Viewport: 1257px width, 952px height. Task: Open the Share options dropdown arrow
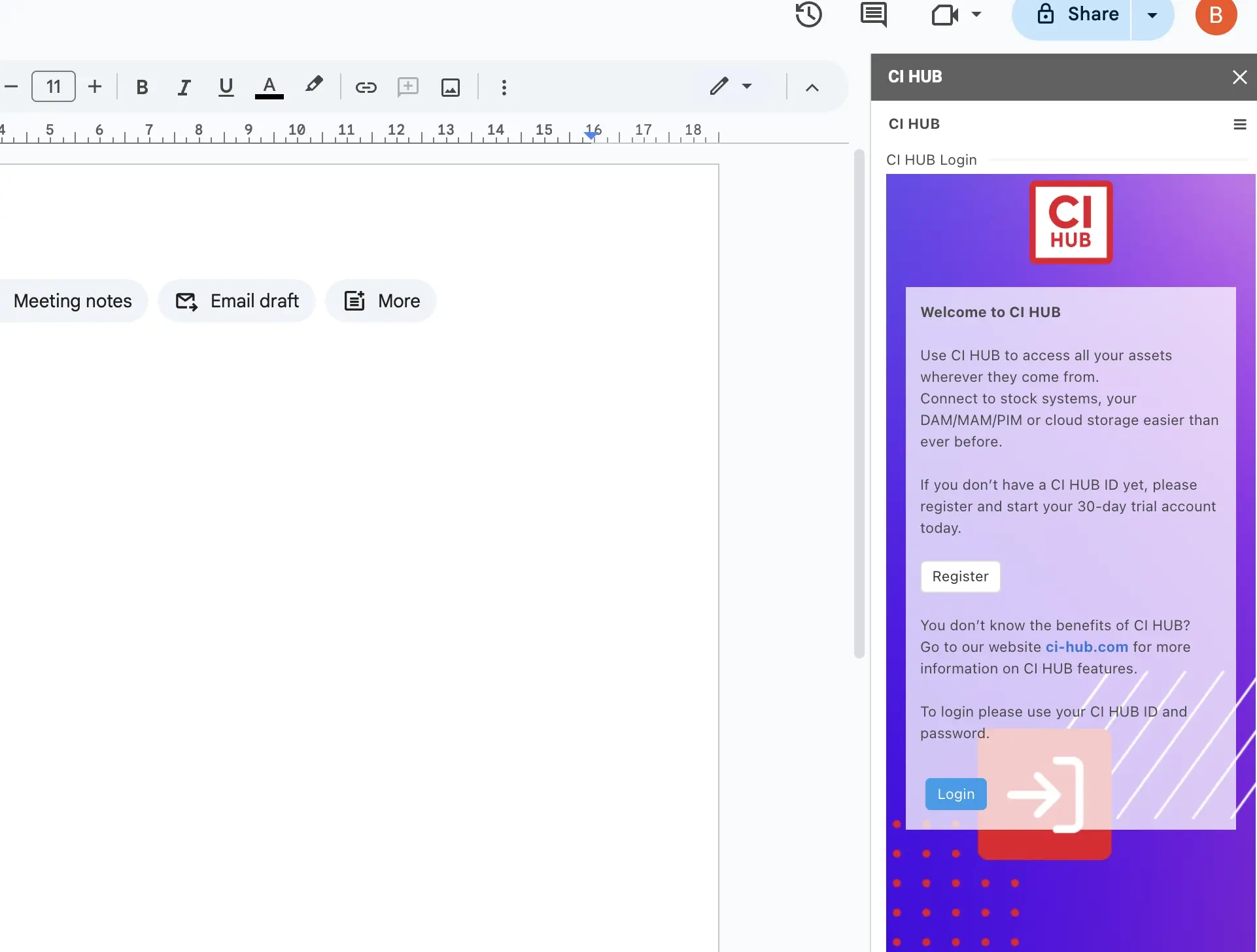[x=1152, y=15]
